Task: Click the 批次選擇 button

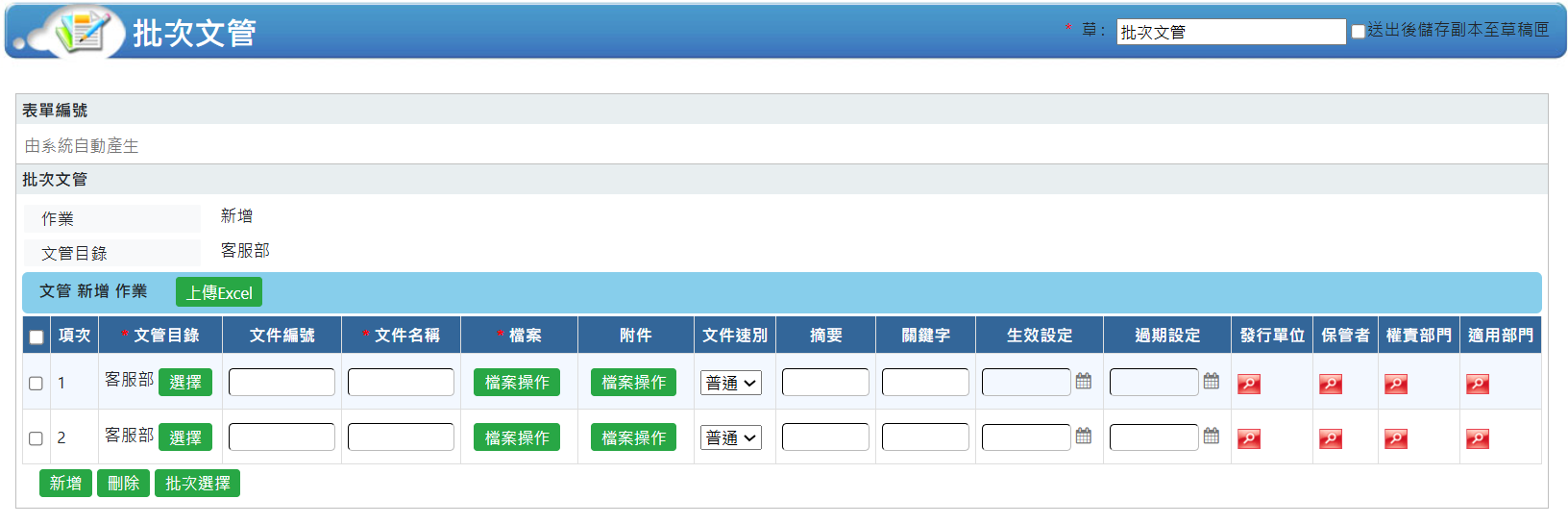Action: point(197,483)
